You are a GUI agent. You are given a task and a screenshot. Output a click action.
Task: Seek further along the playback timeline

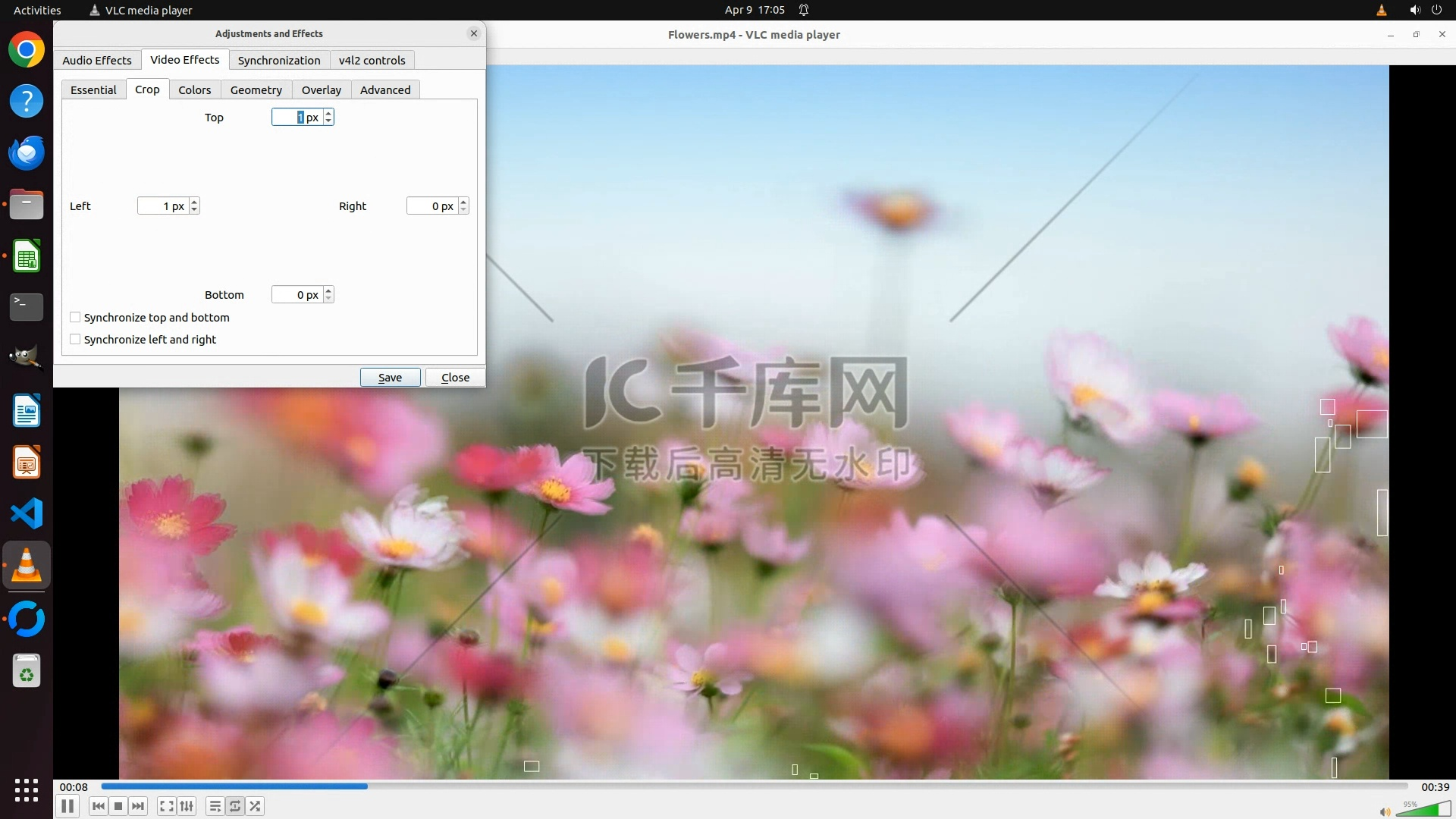(x=834, y=786)
